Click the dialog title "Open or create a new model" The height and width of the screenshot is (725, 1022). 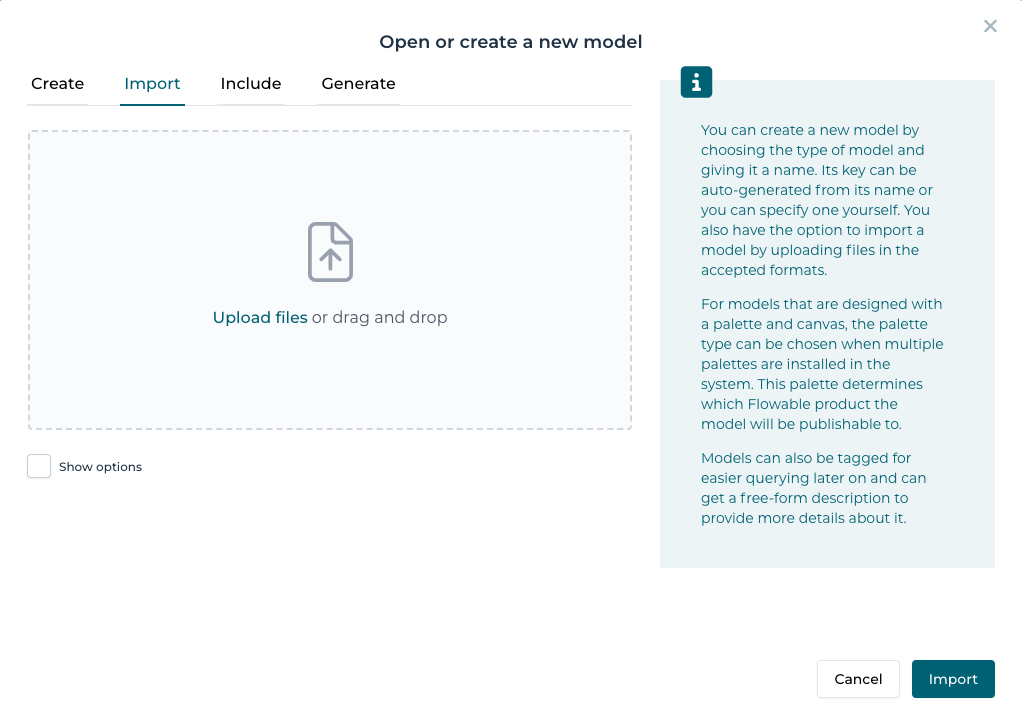click(x=510, y=42)
